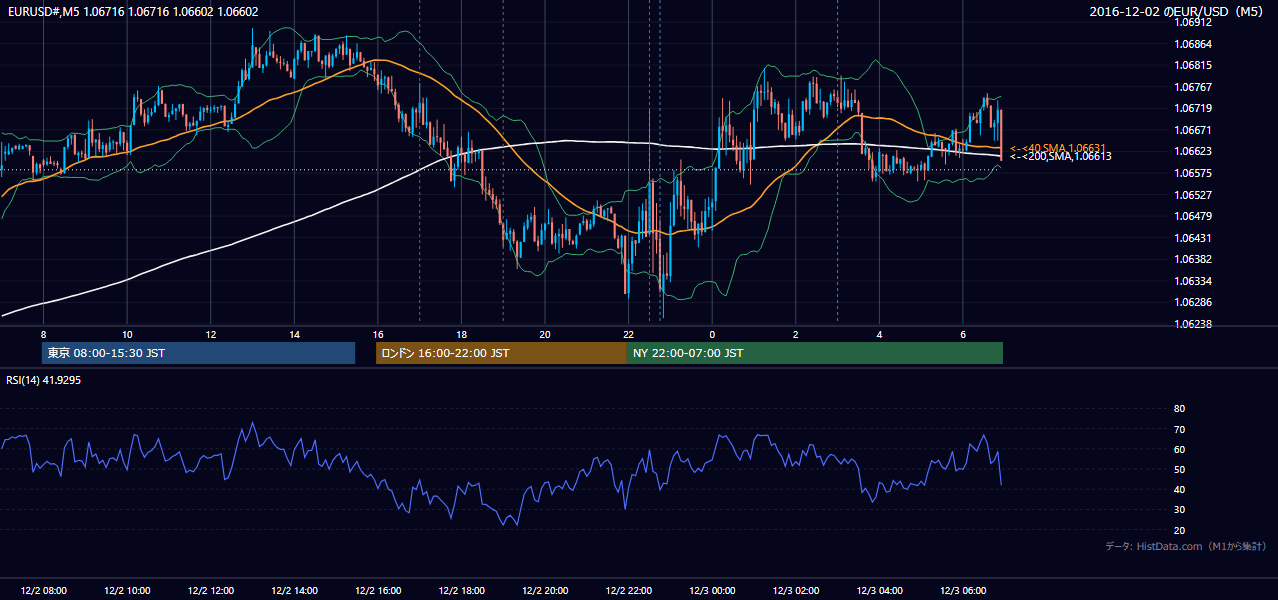The height and width of the screenshot is (600, 1278).
Task: Click price axis label 1.06334
Action: (1193, 281)
